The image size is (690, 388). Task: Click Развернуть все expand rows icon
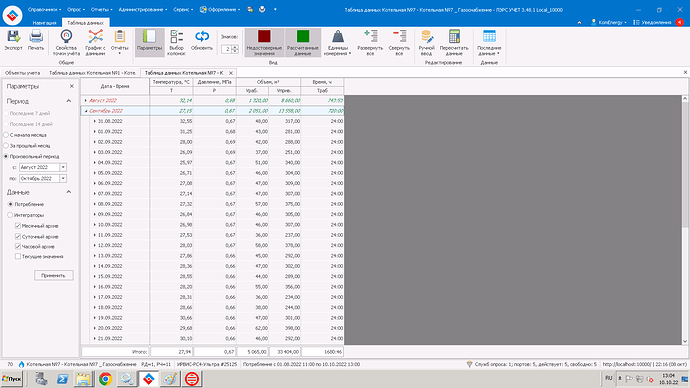coord(370,36)
